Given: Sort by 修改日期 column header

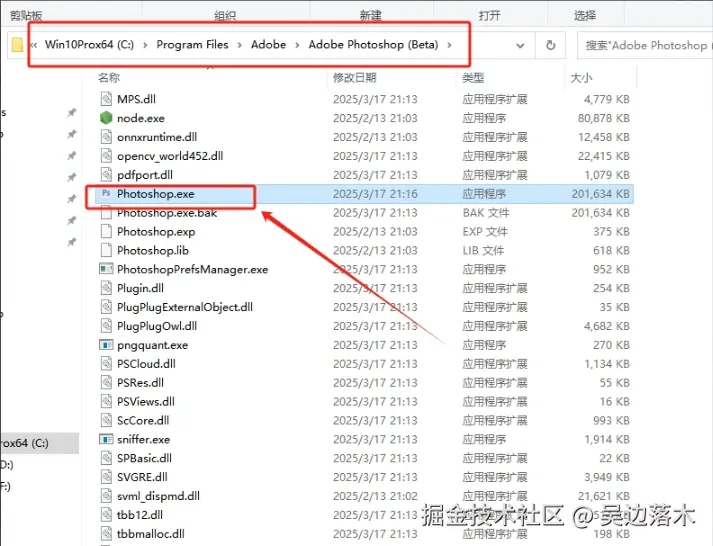Looking at the screenshot, I should (x=354, y=78).
